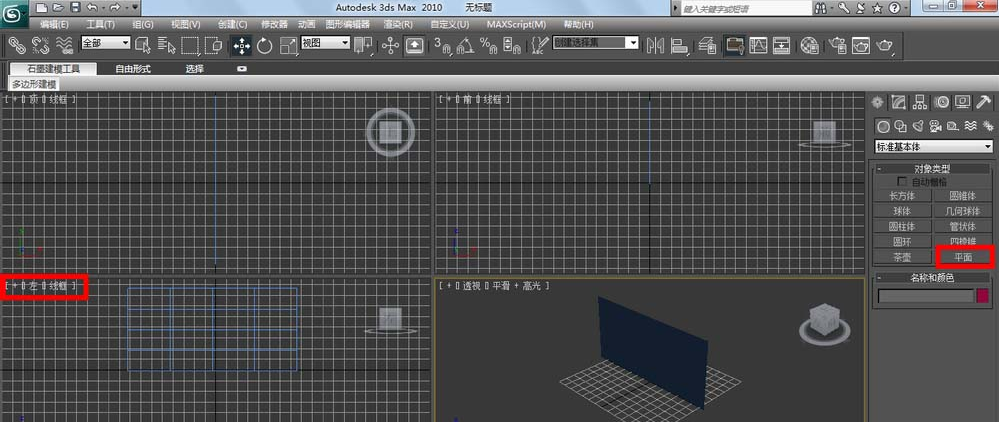Viewport: 999px width, 422px height.
Task: Collapse the 对象类型 rollout
Action: 931,169
